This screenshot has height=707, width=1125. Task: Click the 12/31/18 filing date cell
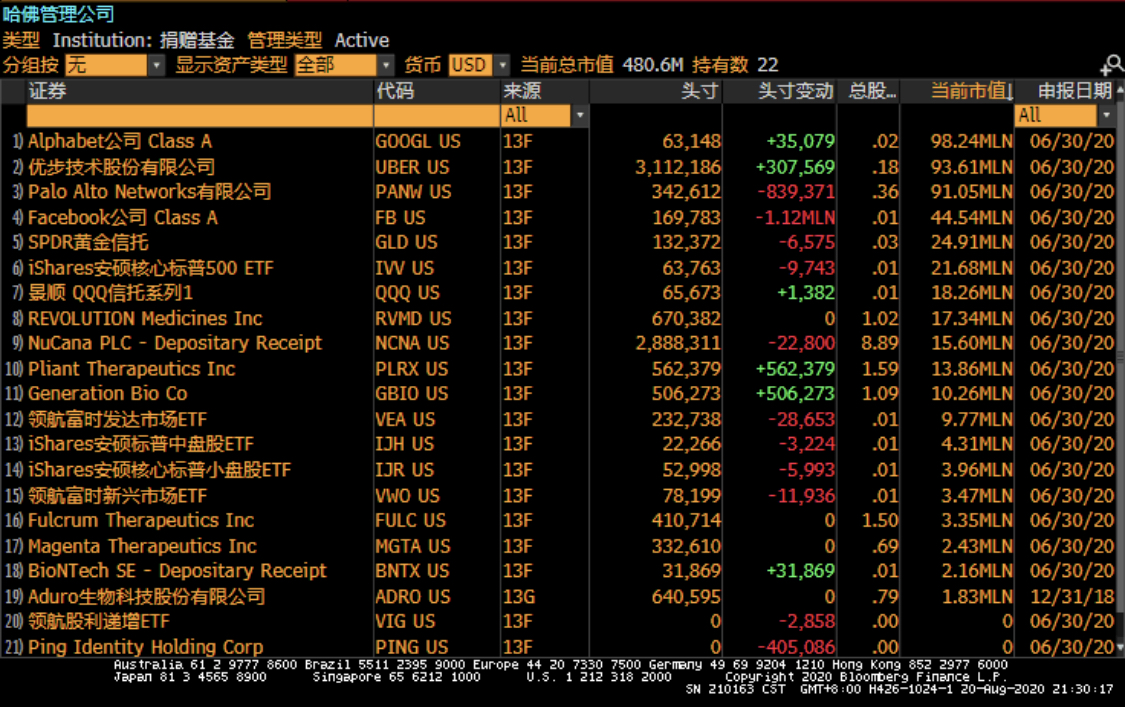click(x=1071, y=596)
